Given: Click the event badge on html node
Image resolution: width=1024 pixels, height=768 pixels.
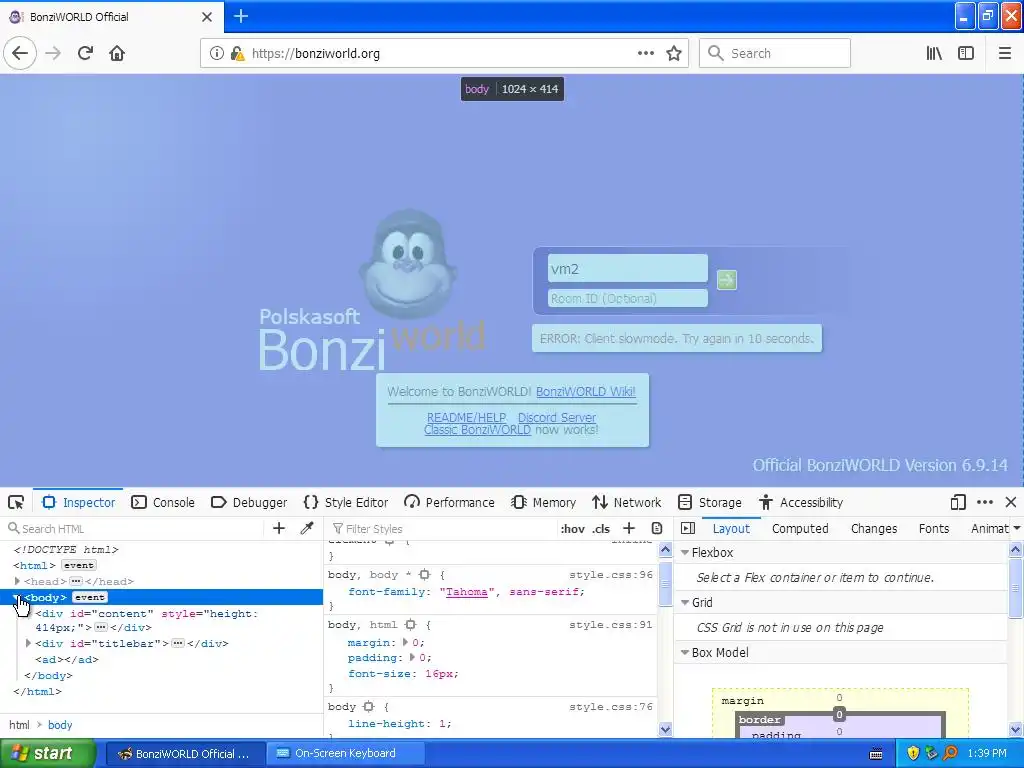Looking at the screenshot, I should [x=79, y=565].
